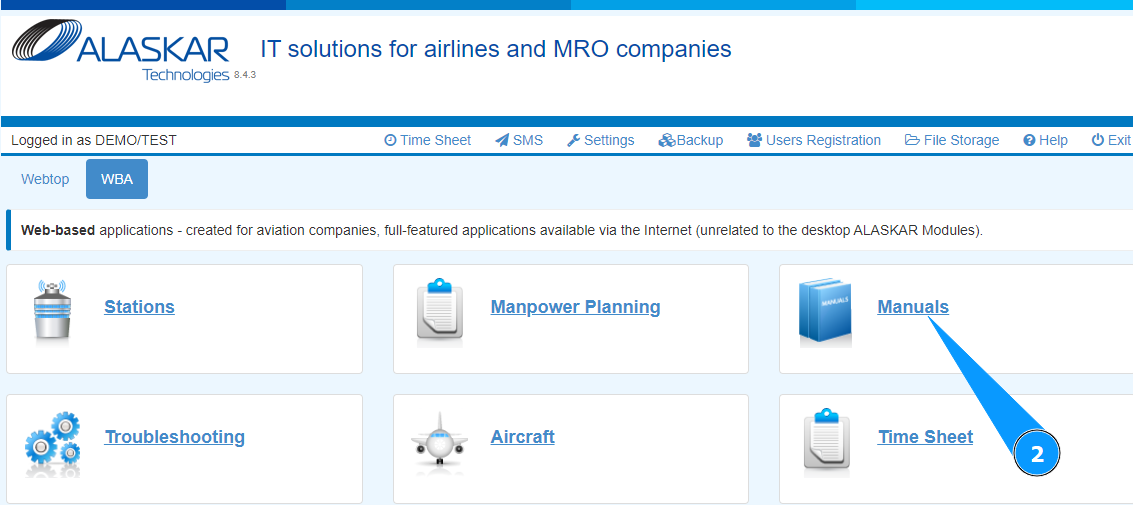This screenshot has height=505, width=1133.
Task: Open the Manpower Planning link
Action: coord(575,307)
